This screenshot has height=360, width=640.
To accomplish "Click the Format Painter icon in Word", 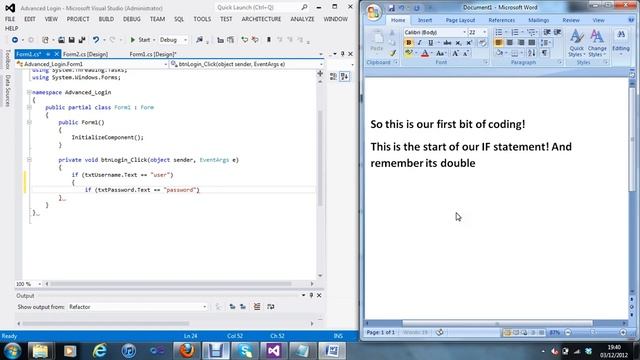I will 392,53.
